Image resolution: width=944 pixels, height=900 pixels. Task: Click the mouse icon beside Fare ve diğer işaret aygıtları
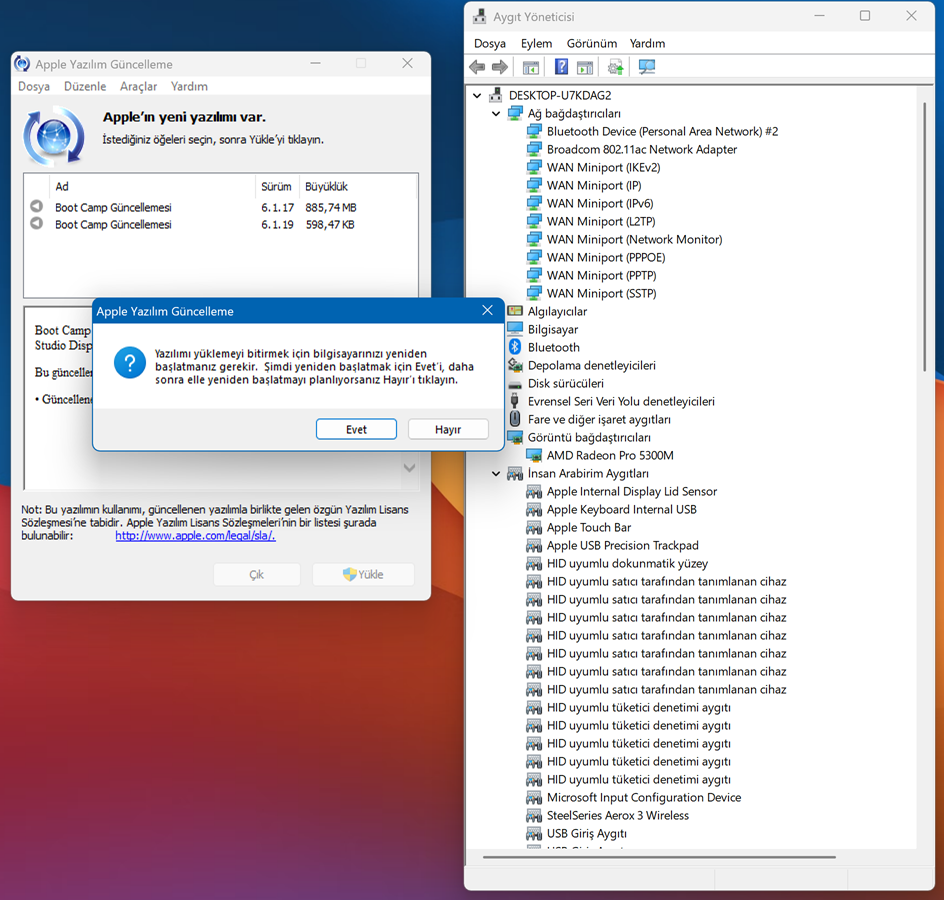pos(515,419)
